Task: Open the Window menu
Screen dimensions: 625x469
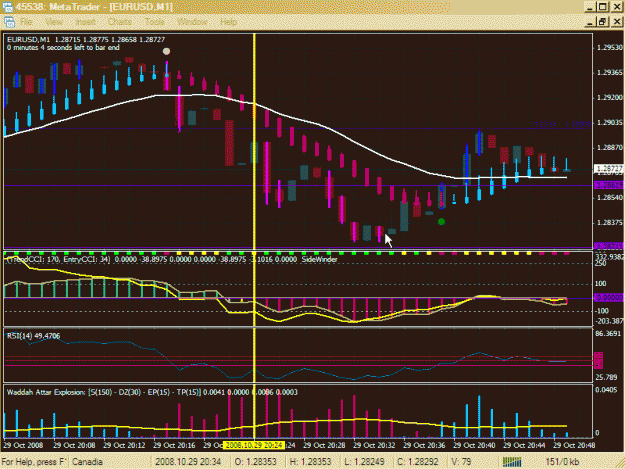Action: pos(192,22)
